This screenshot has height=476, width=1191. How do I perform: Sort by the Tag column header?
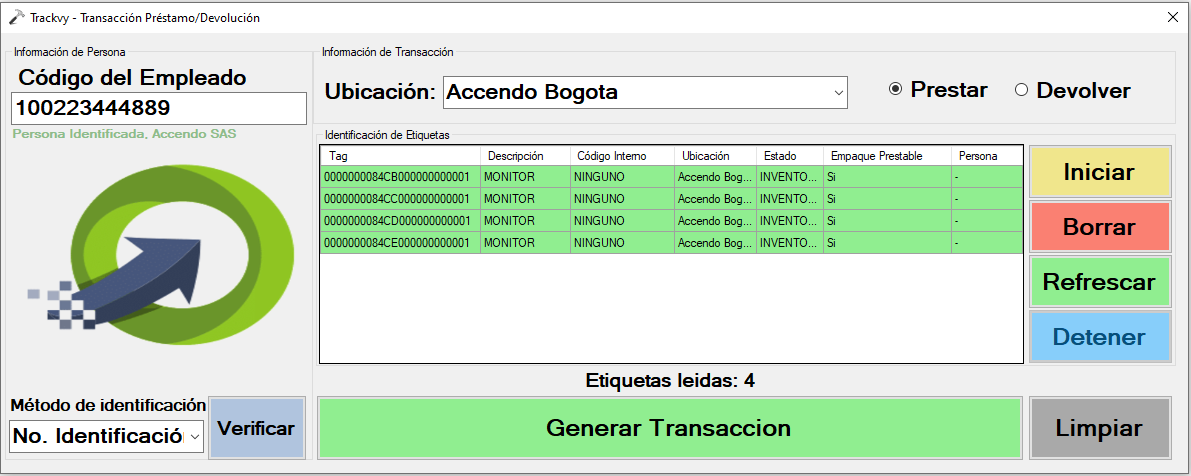pyautogui.click(x=400, y=156)
